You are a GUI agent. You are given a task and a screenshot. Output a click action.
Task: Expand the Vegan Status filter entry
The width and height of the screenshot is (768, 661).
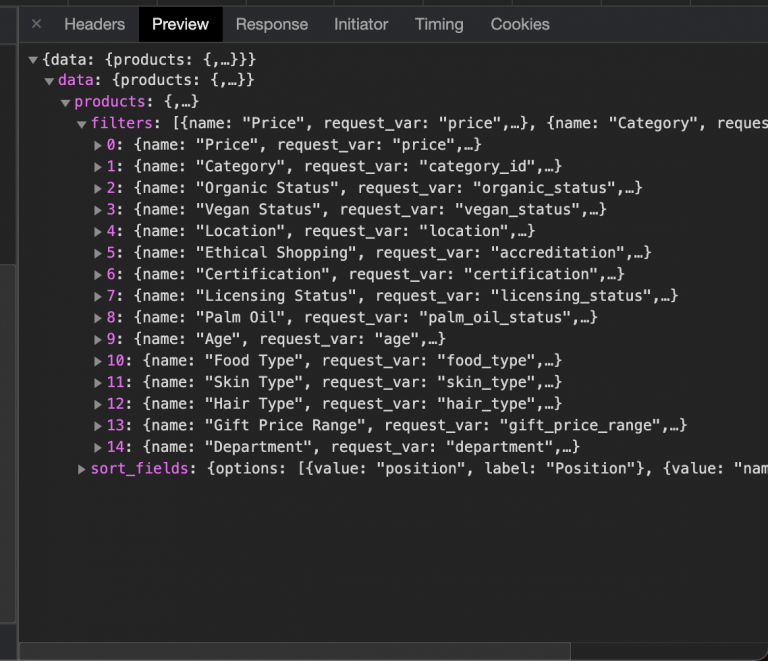point(98,210)
